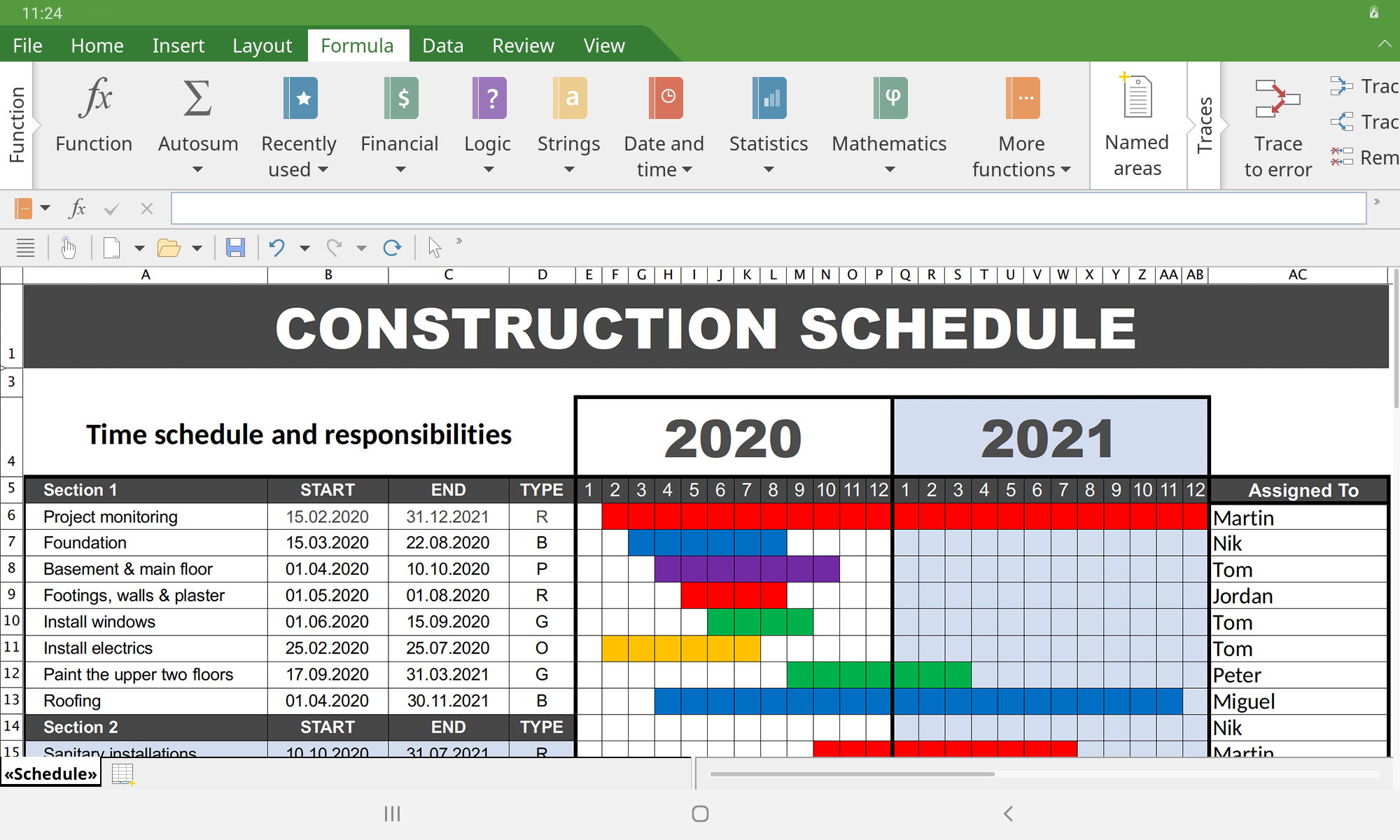The image size is (1400, 840).
Task: Switch to the Data tab
Action: point(443,45)
